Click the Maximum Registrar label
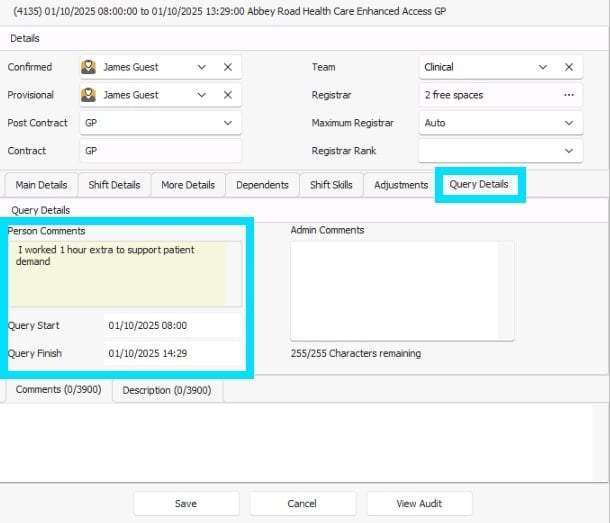 (x=352, y=123)
